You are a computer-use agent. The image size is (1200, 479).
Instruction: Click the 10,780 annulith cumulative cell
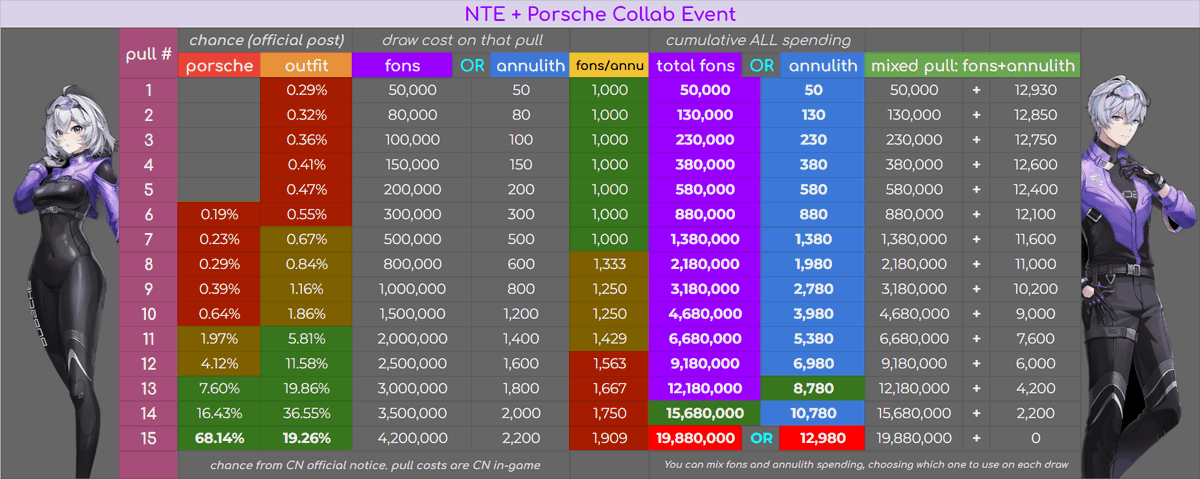(x=811, y=412)
